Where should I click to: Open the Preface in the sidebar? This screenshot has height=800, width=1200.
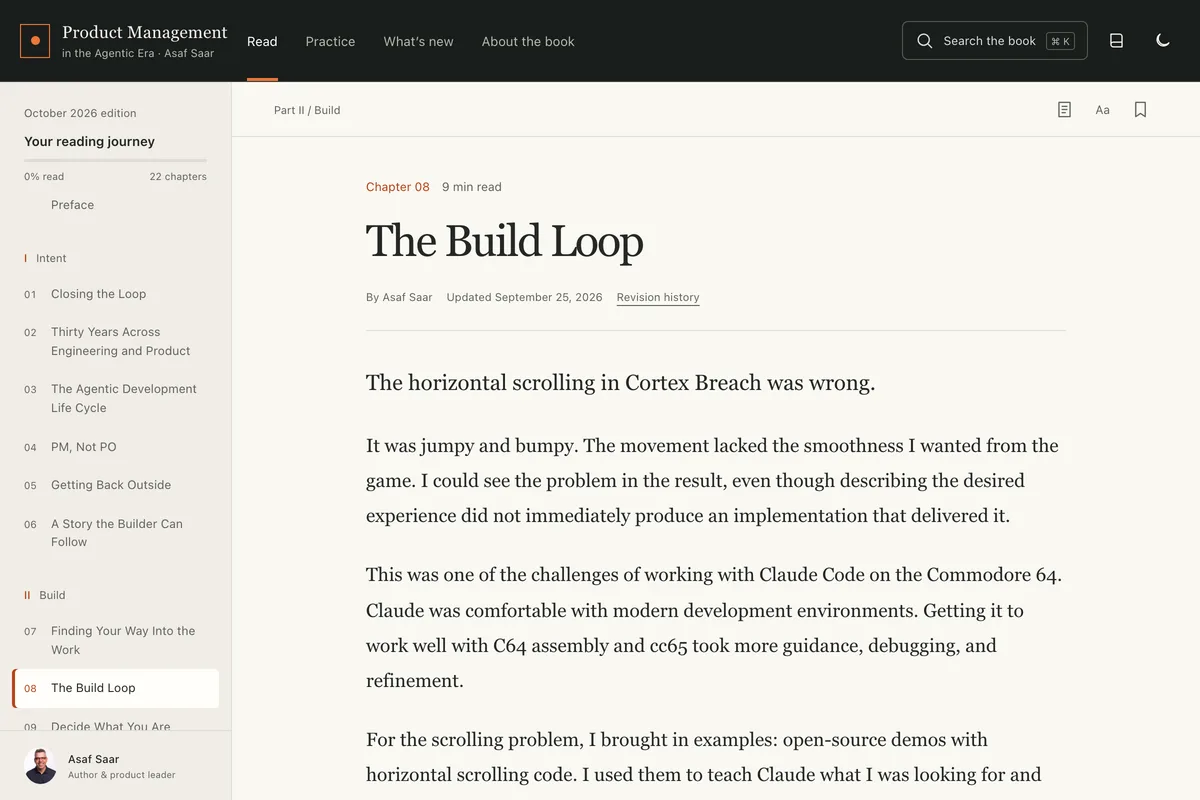(x=72, y=205)
